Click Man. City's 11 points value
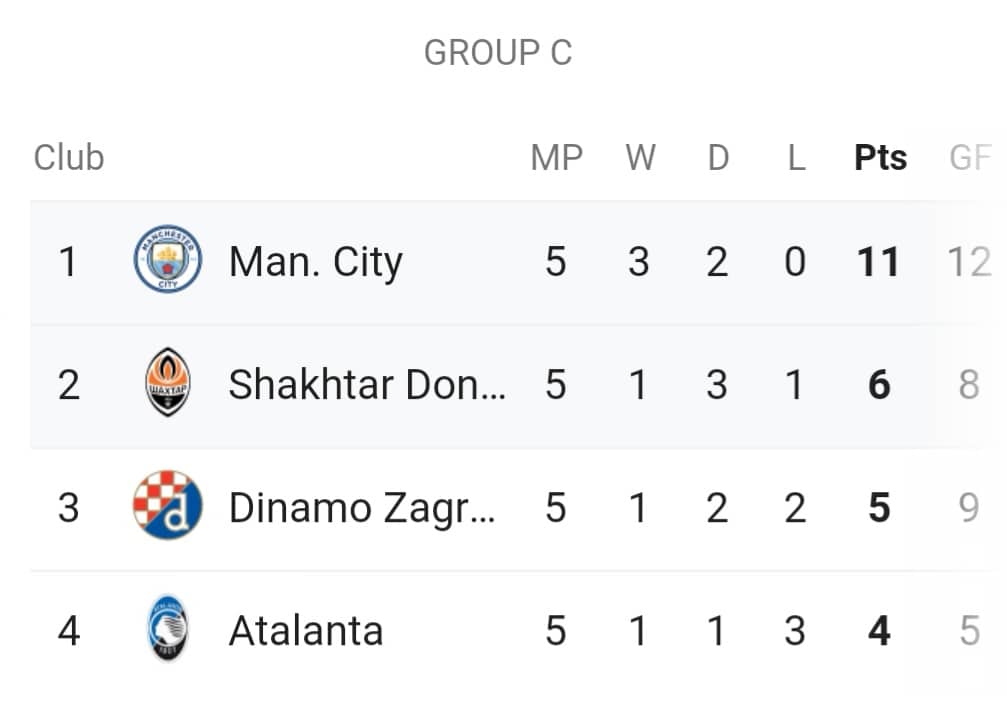 point(878,262)
